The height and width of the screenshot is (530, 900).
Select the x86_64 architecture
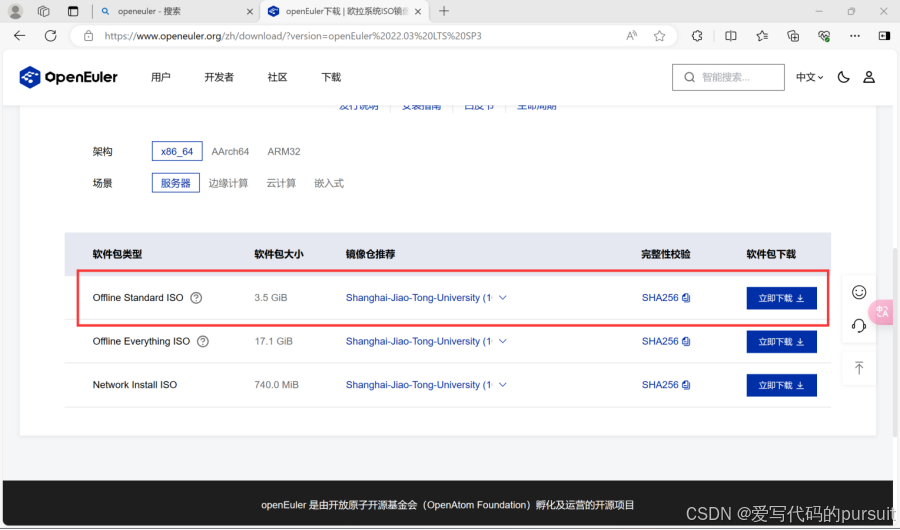tap(177, 151)
